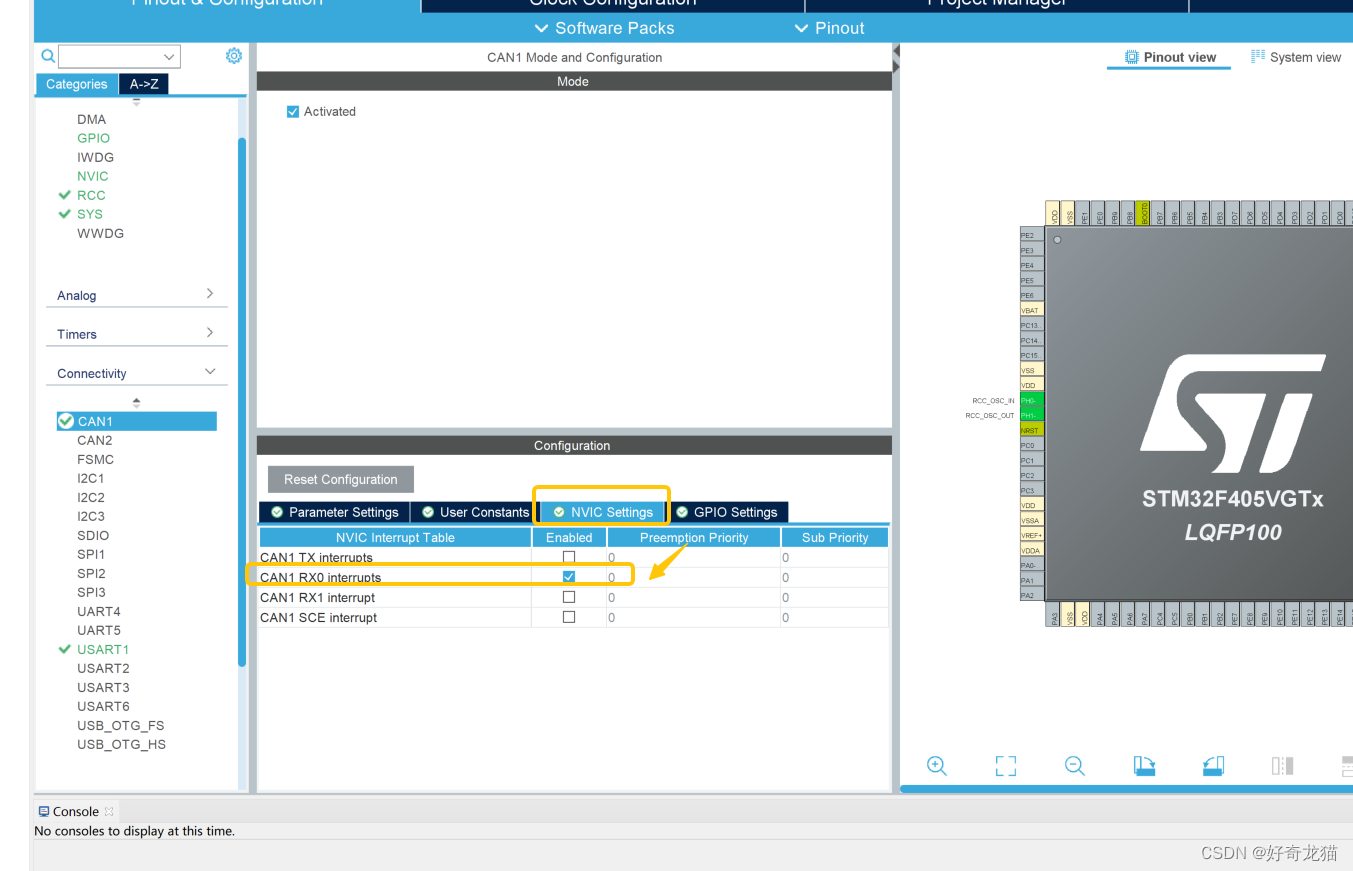Switch to the A->Z tab
1353x871 pixels.
click(144, 84)
